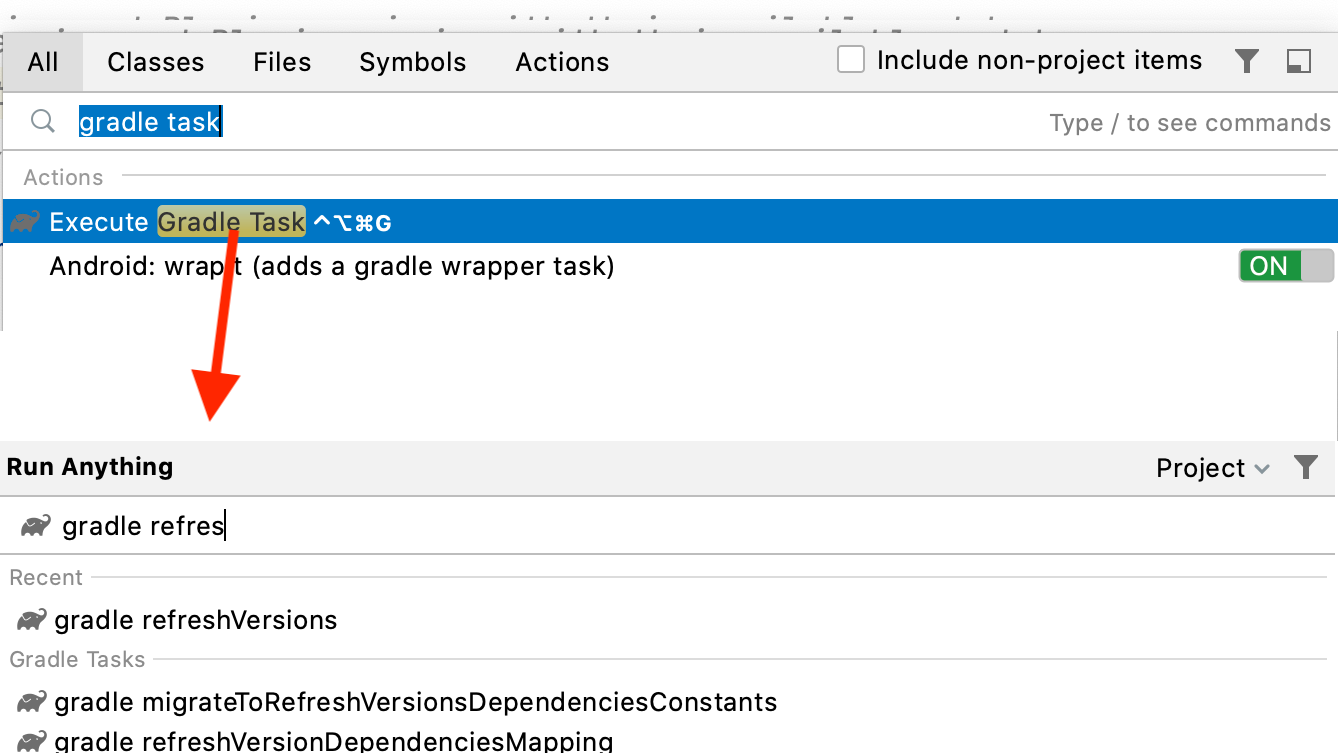Open the Symbols tab
The width and height of the screenshot is (1338, 753).
pyautogui.click(x=412, y=62)
